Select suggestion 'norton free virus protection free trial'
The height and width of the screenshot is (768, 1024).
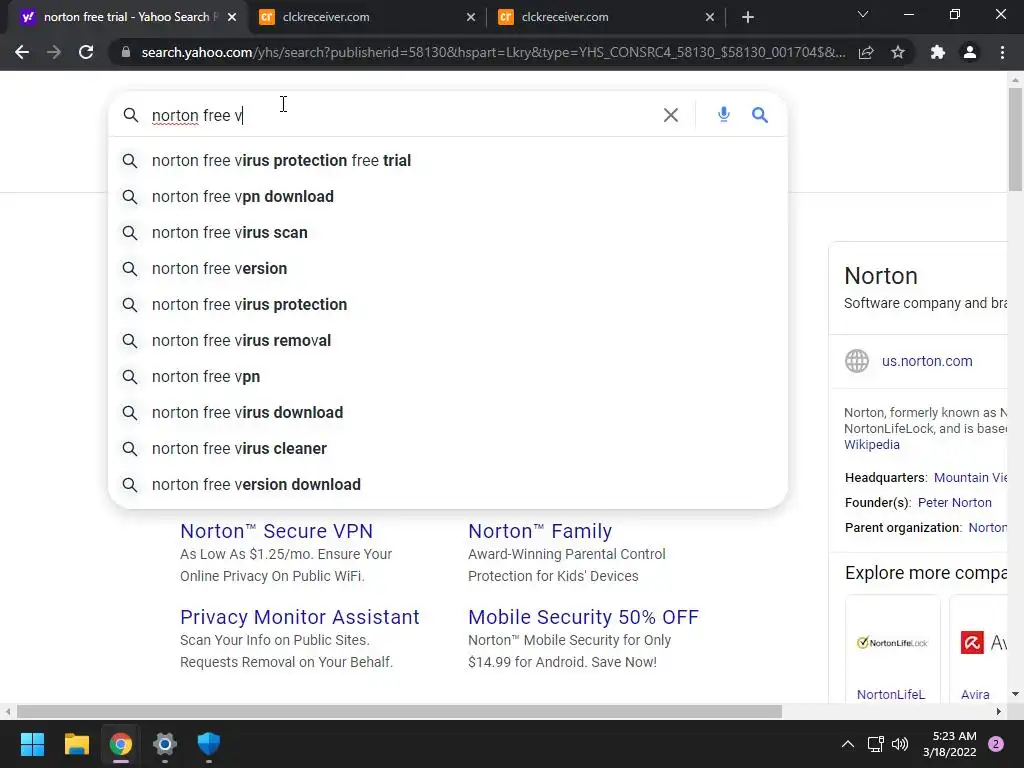[x=448, y=161]
